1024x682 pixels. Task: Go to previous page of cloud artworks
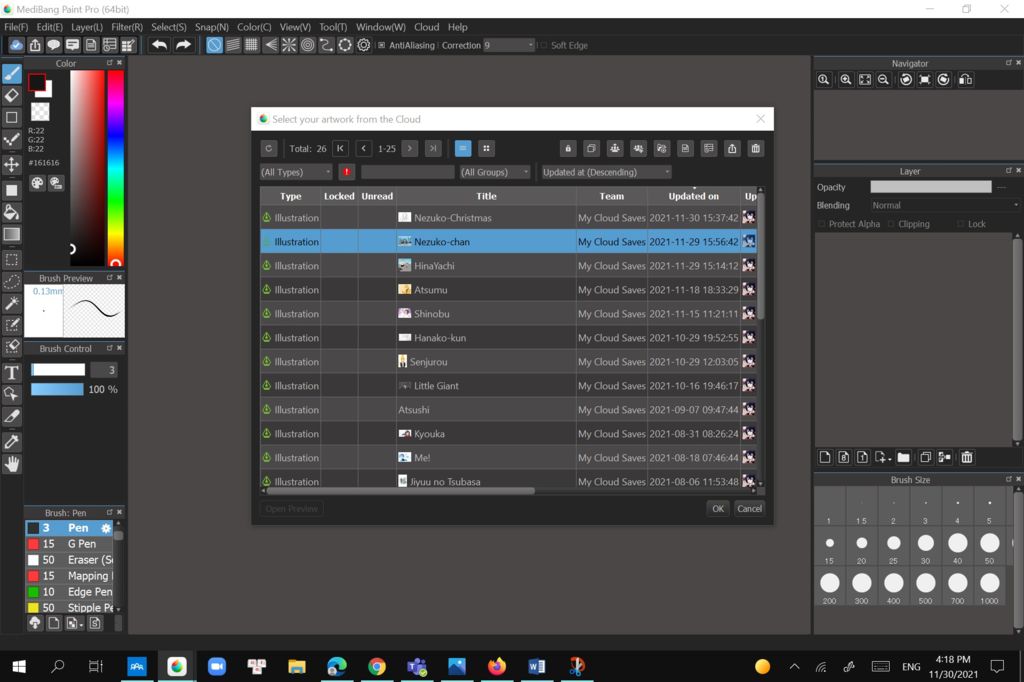click(x=364, y=148)
